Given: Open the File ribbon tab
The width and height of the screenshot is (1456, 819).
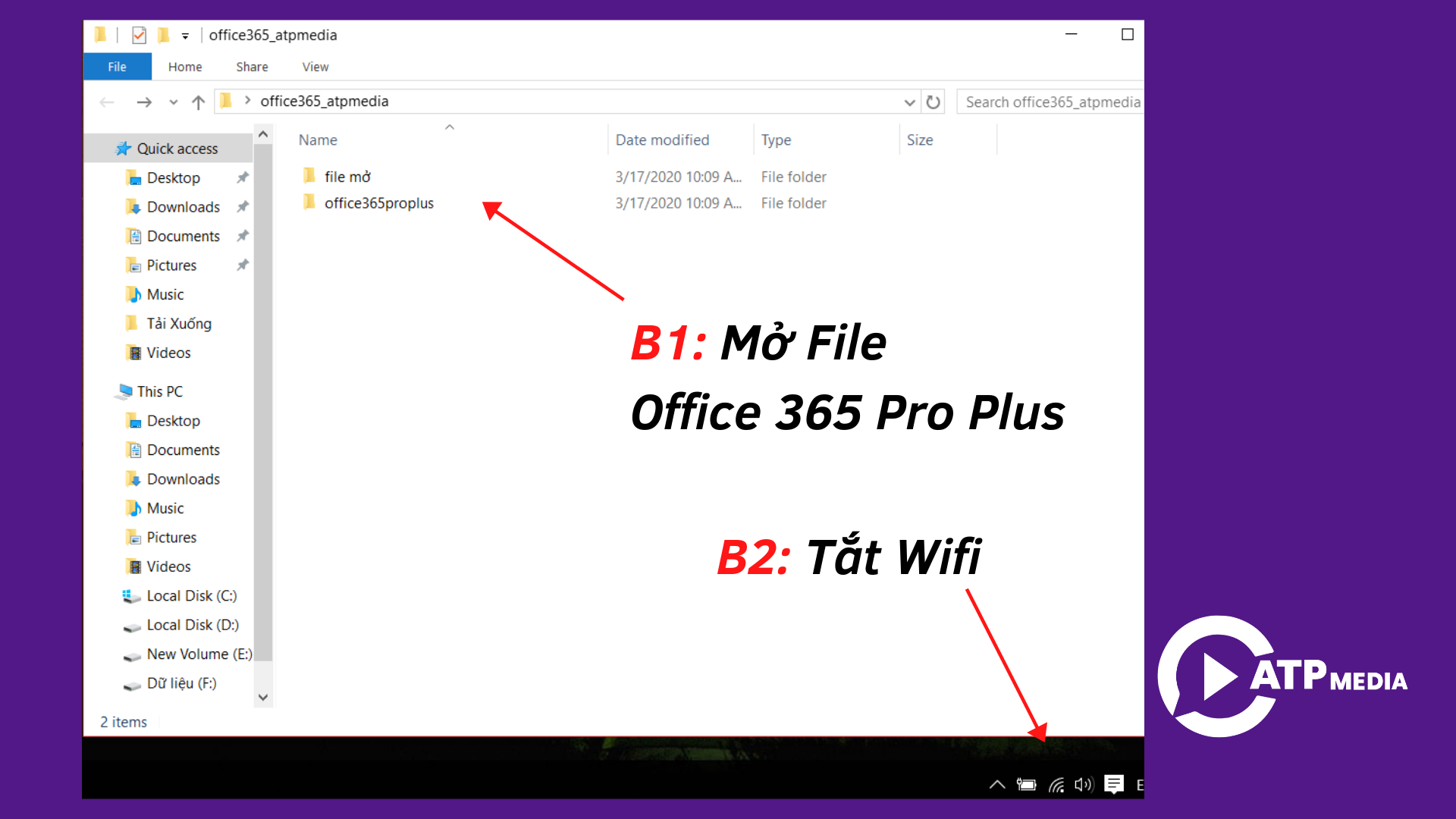Looking at the screenshot, I should (x=117, y=67).
